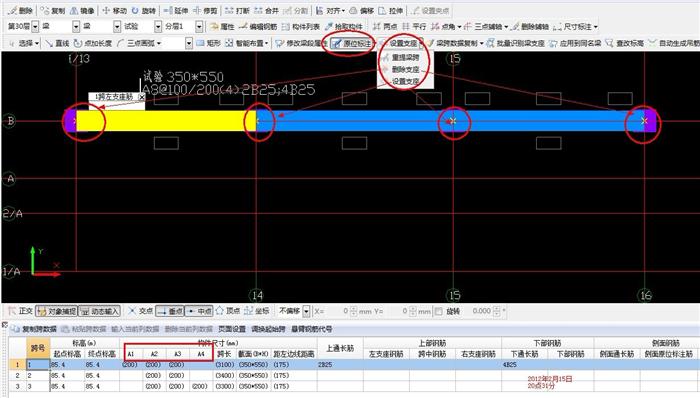The width and height of the screenshot is (700, 398).
Task: Close the 1跨左支座筋 input box
Action: point(142,97)
